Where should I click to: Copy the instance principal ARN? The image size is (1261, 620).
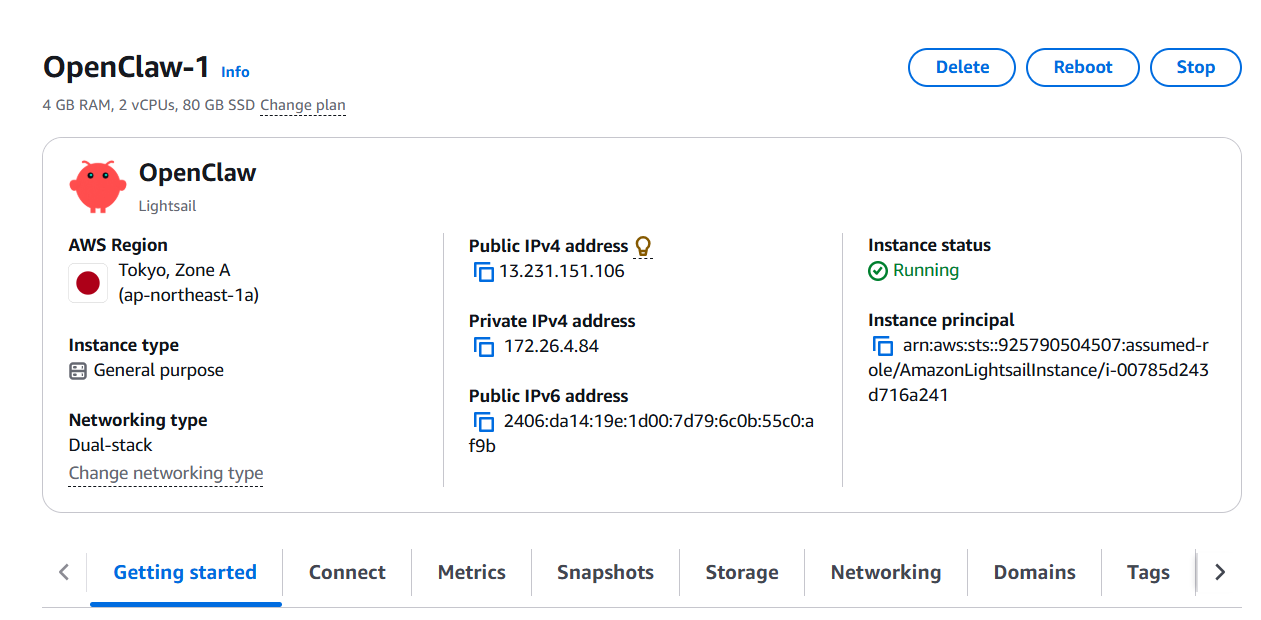tap(883, 346)
